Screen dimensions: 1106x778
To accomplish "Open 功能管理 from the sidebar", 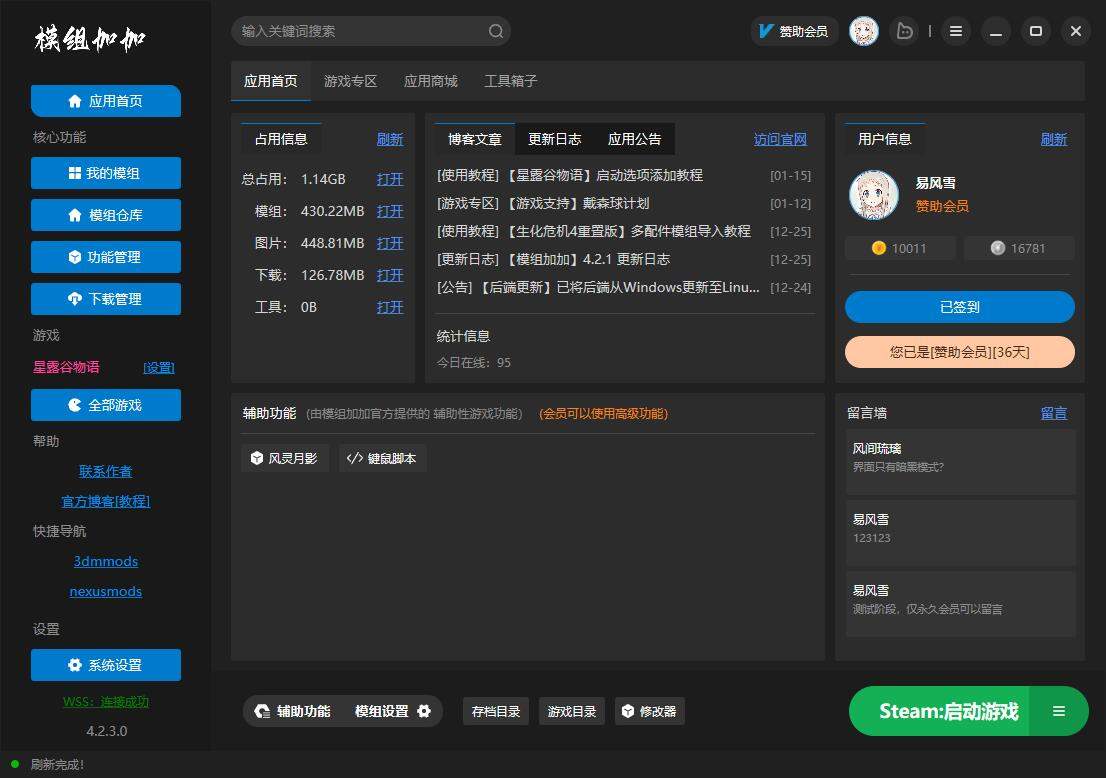I will pyautogui.click(x=106, y=257).
